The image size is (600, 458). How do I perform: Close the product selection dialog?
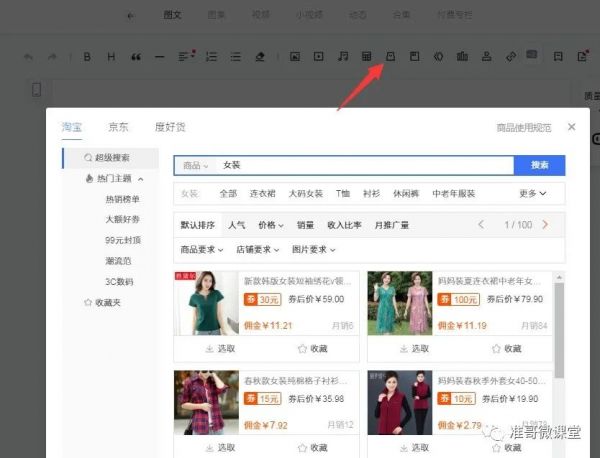572,127
